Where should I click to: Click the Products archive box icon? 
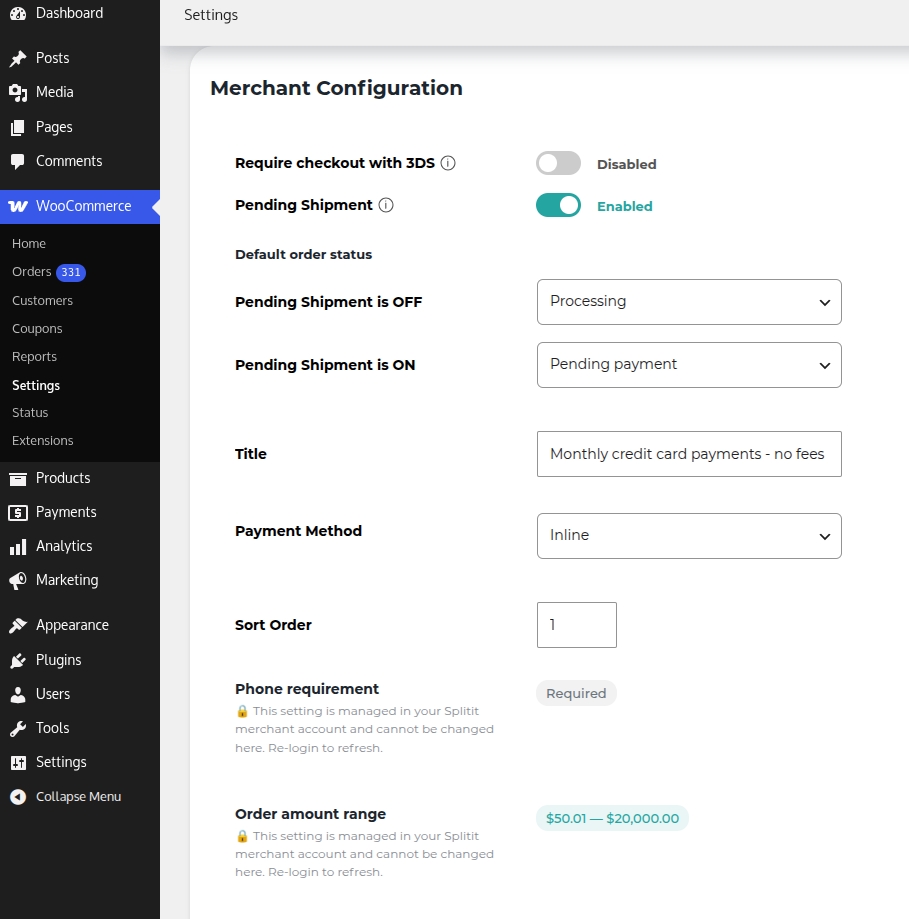click(x=18, y=479)
